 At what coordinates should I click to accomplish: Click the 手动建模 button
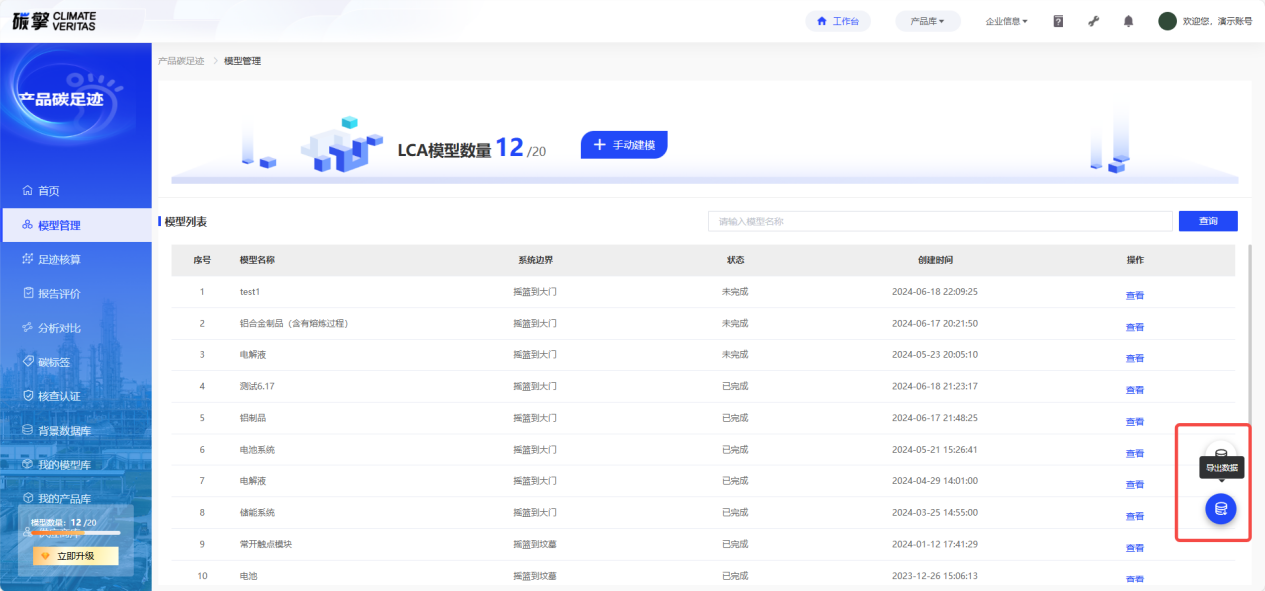point(624,145)
